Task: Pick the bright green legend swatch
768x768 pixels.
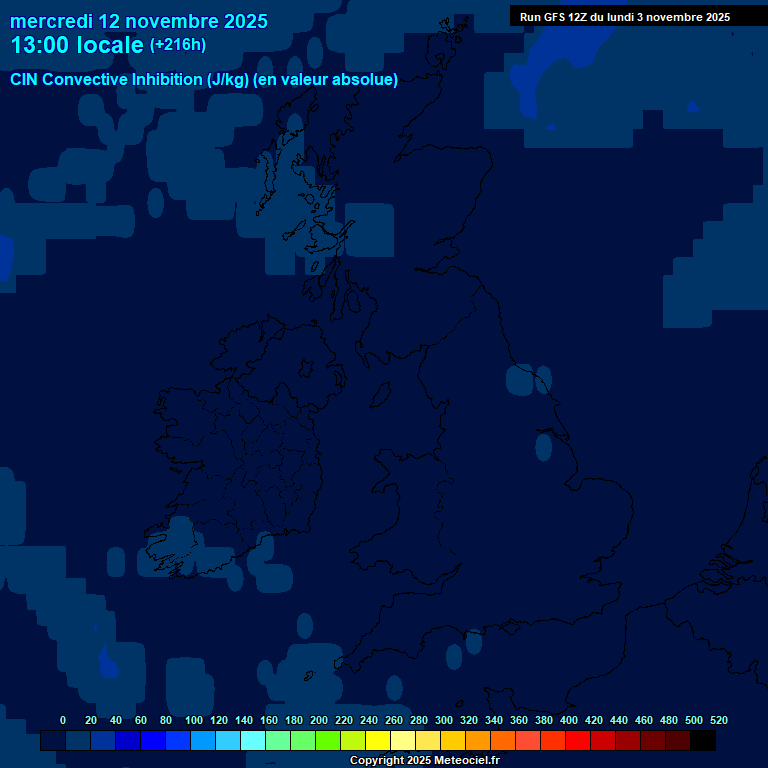Action: [x=328, y=741]
